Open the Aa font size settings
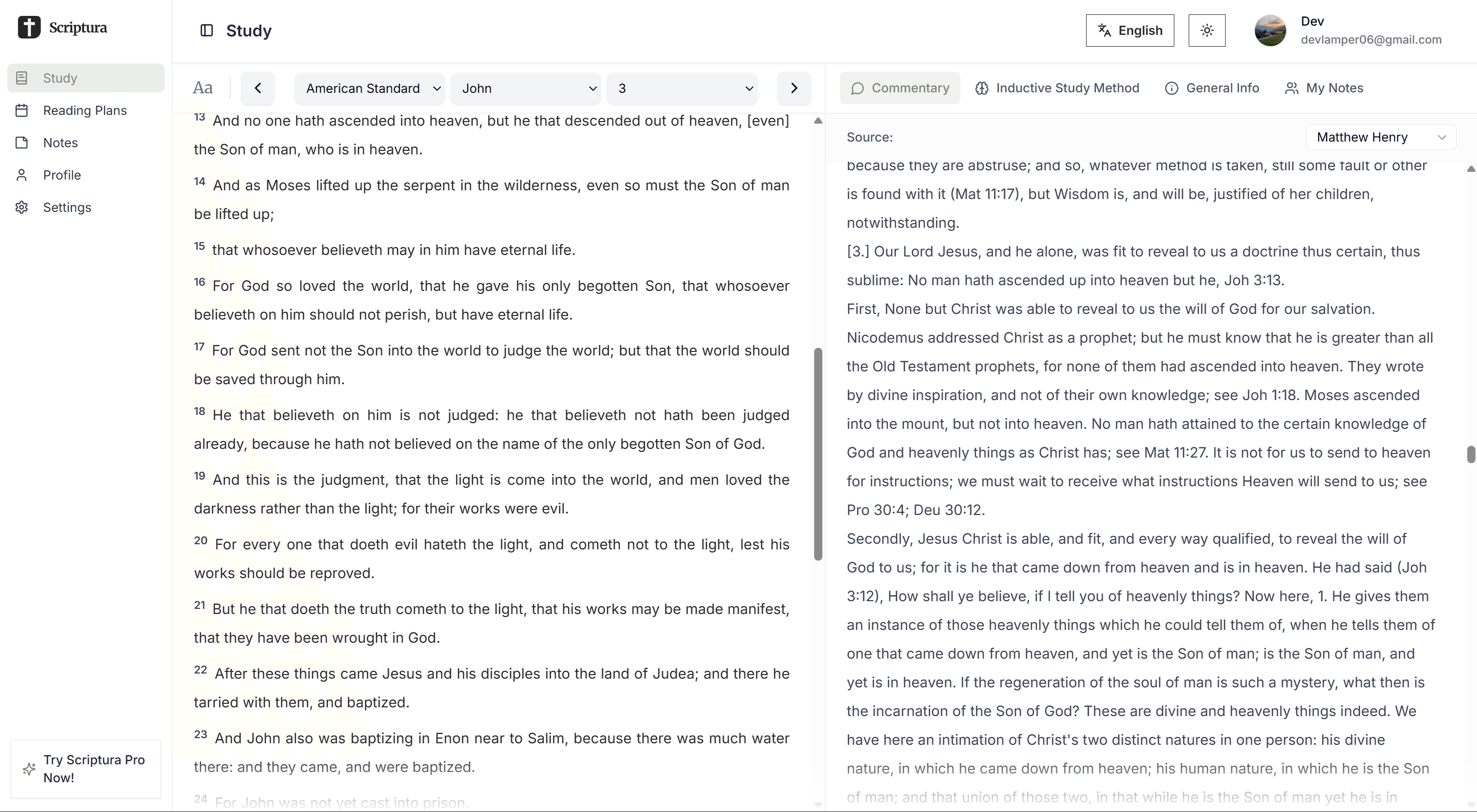1477x812 pixels. (203, 88)
